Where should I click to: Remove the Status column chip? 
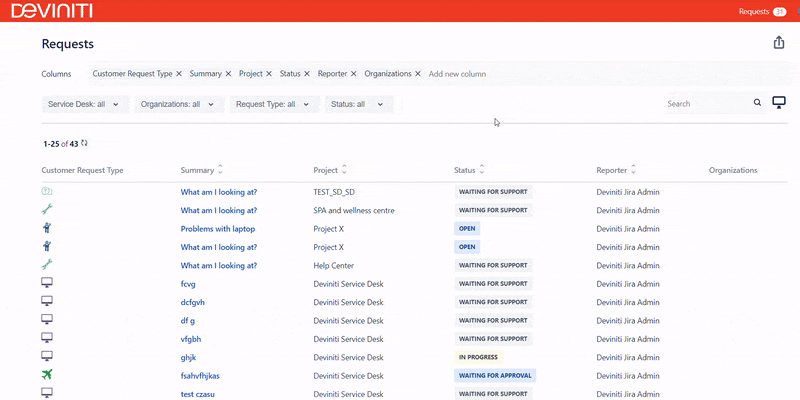pyautogui.click(x=307, y=73)
